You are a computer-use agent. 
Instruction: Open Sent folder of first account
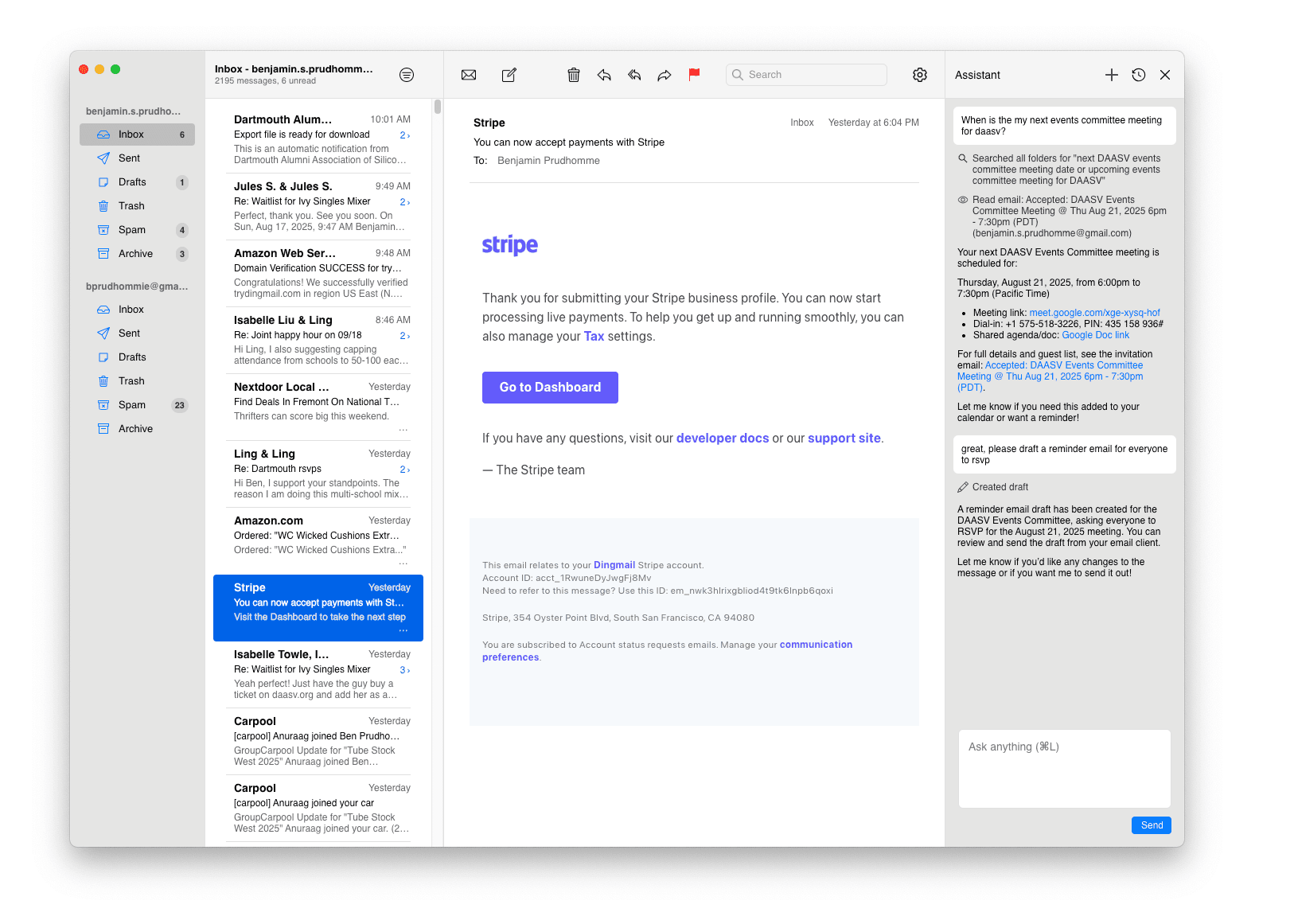click(x=137, y=158)
